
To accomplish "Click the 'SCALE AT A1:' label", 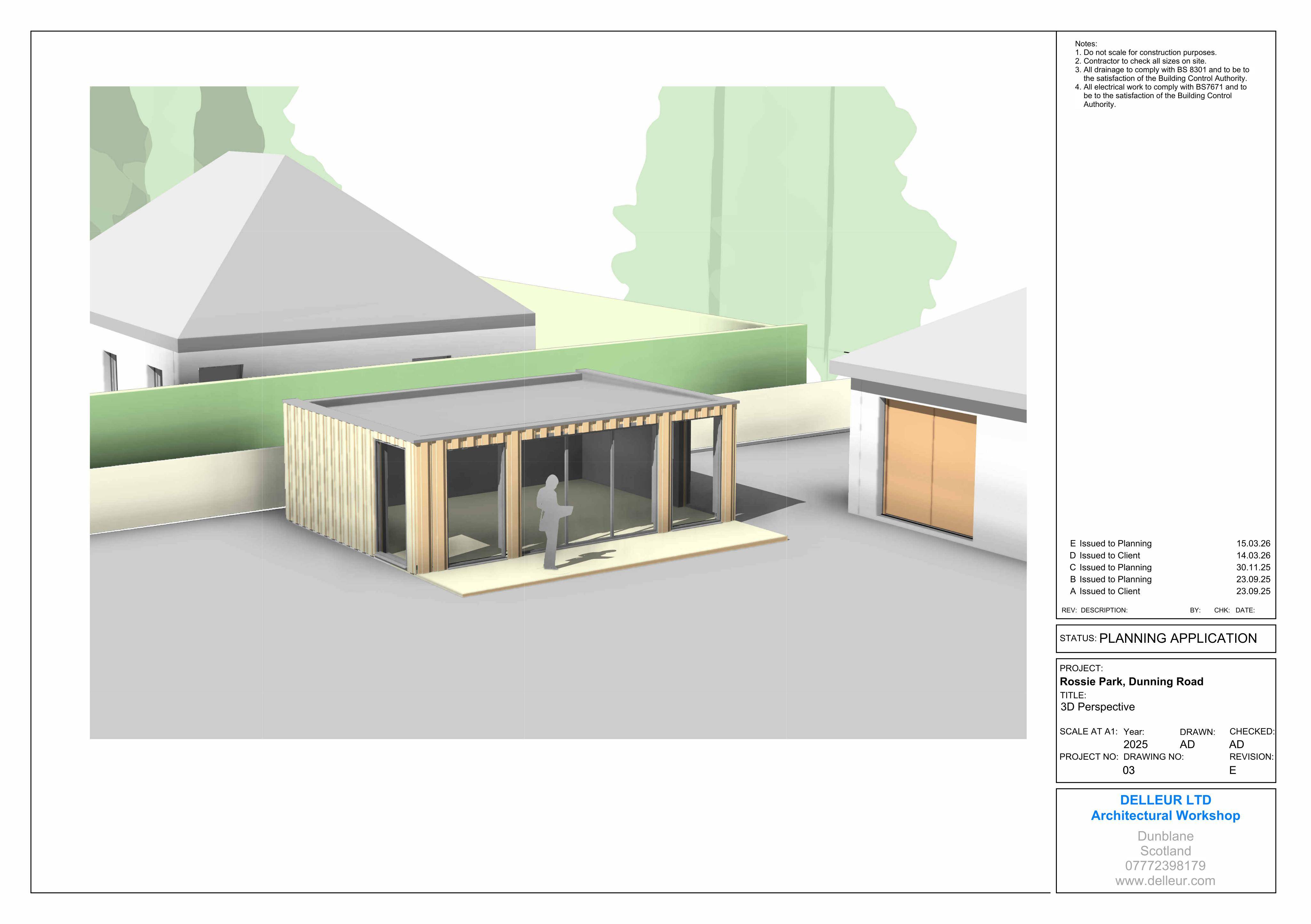I will (1088, 732).
